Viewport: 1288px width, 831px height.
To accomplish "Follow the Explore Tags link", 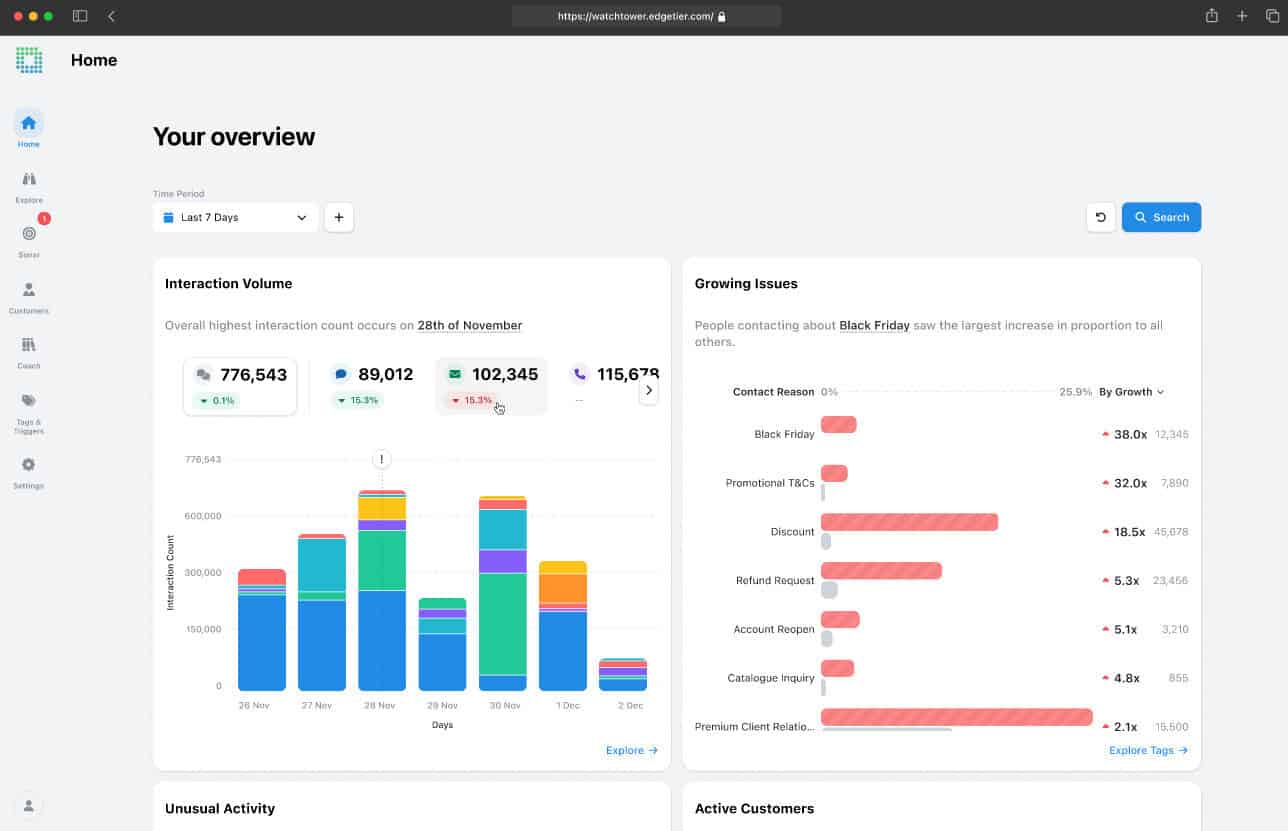I will [x=1149, y=750].
